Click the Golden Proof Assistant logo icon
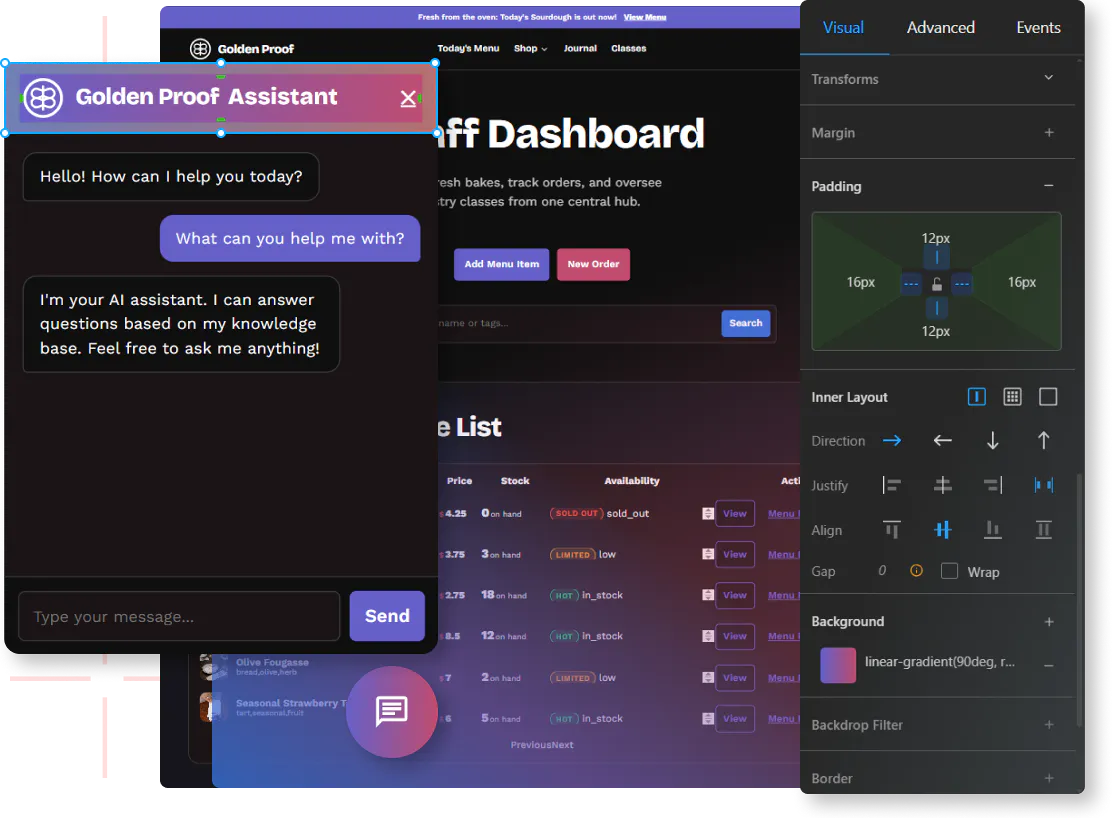 43,97
